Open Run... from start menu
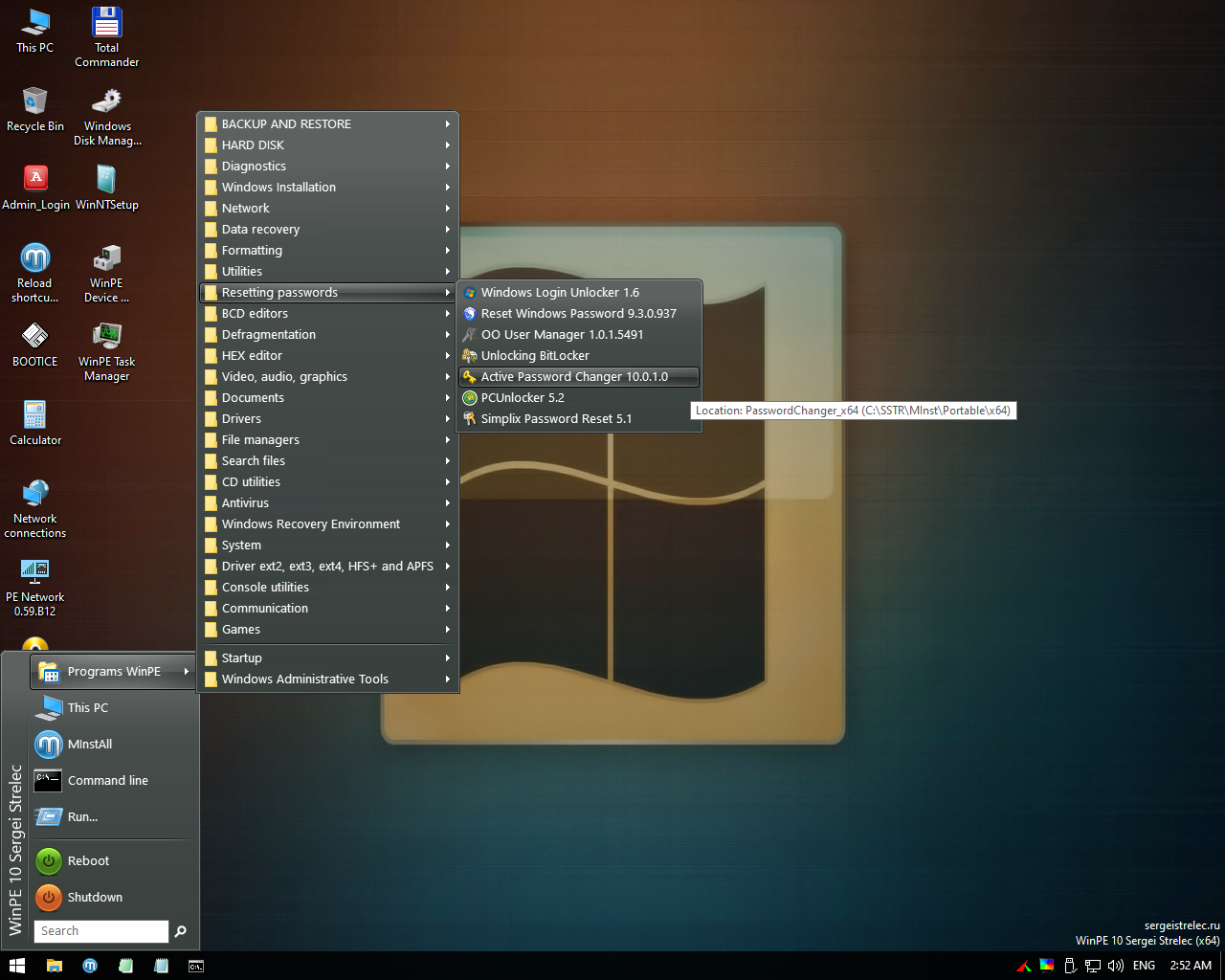 [x=113, y=816]
